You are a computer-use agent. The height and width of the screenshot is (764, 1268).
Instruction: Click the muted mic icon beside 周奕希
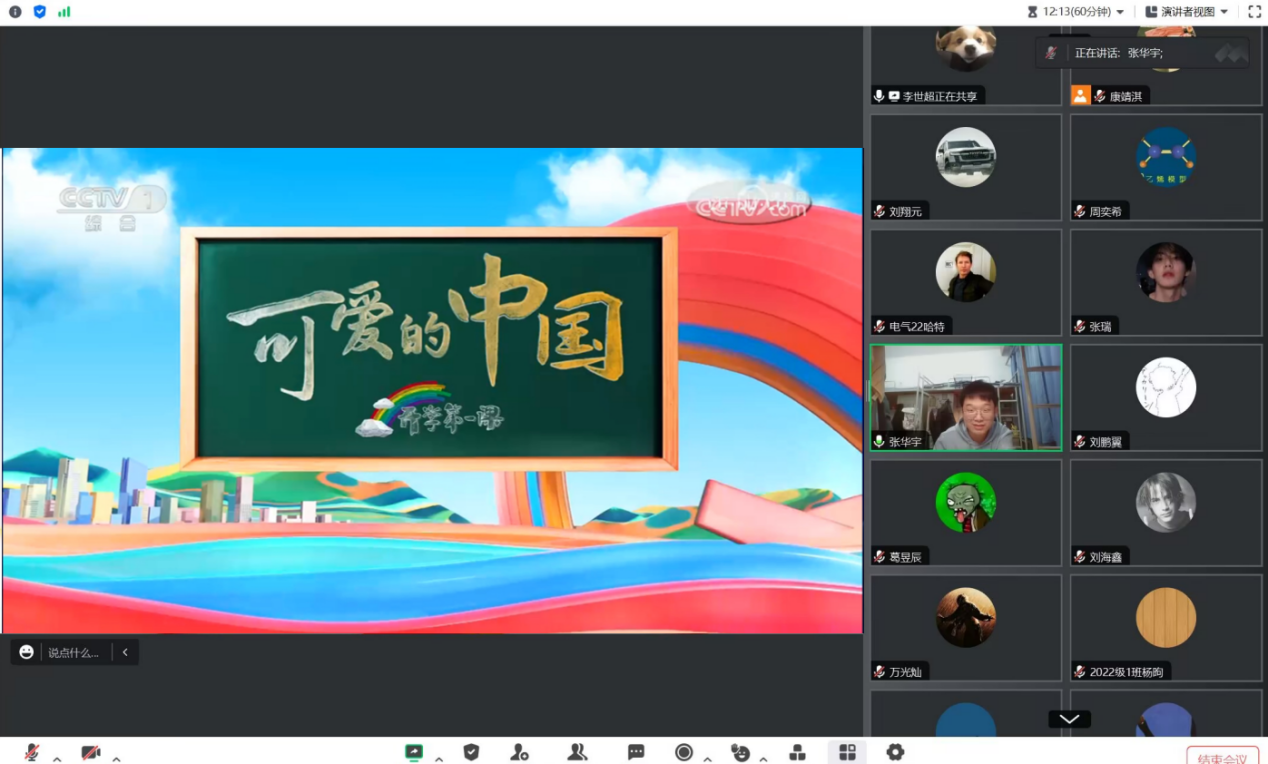point(1080,211)
